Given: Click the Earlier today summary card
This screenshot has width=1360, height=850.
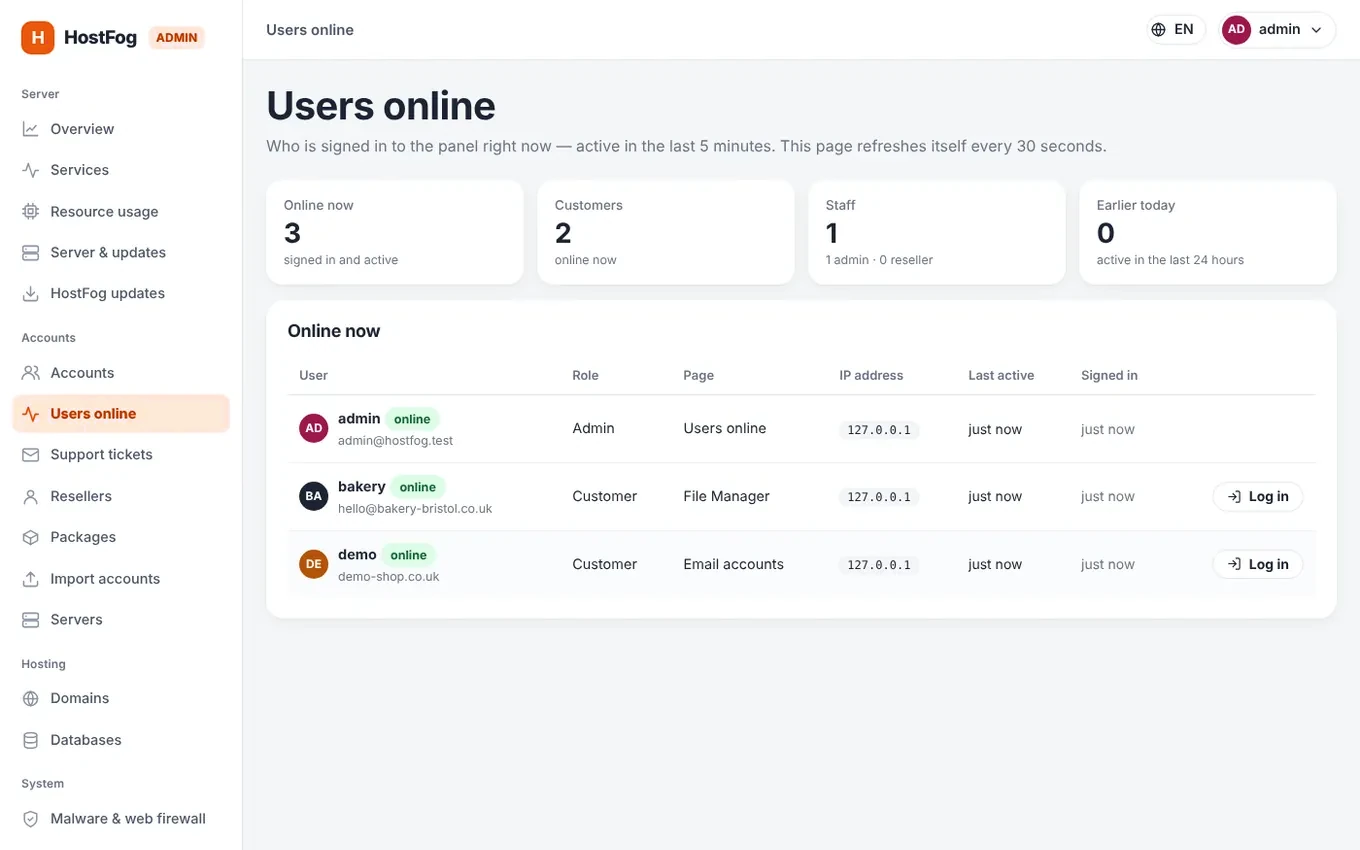Looking at the screenshot, I should [1208, 232].
